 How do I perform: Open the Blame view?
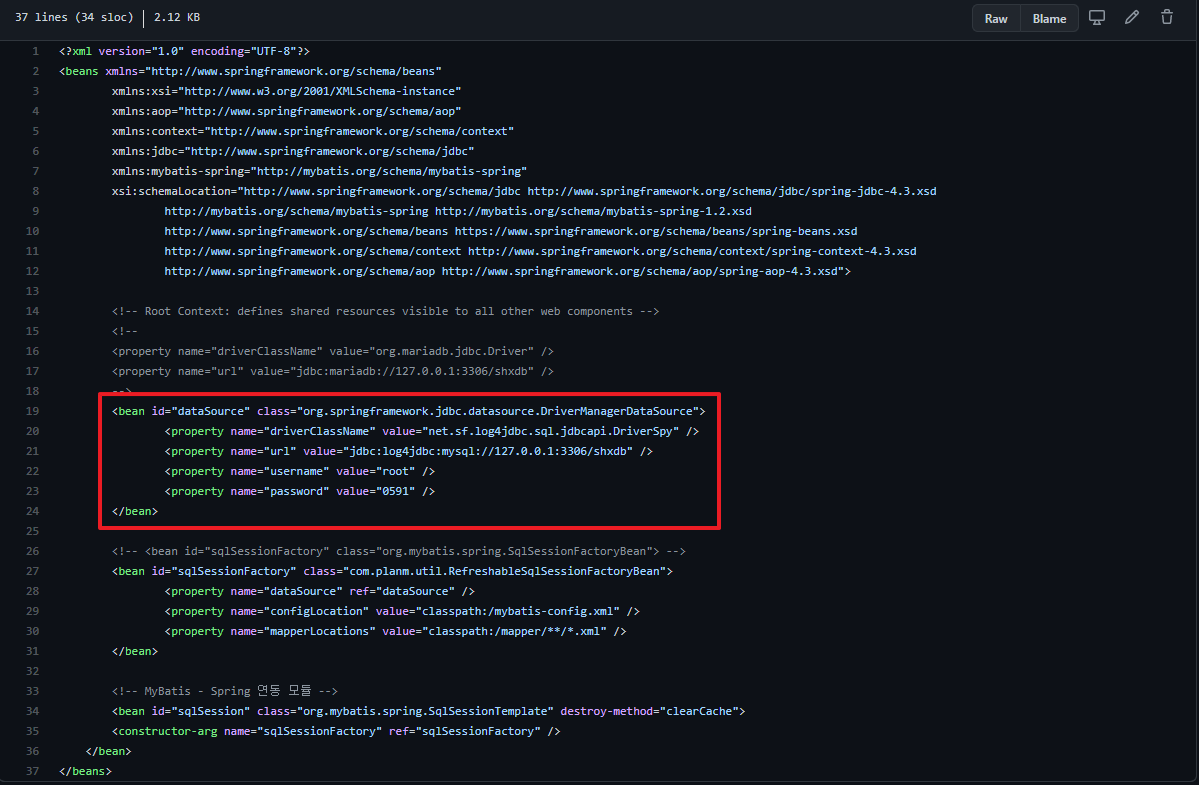click(x=1049, y=18)
